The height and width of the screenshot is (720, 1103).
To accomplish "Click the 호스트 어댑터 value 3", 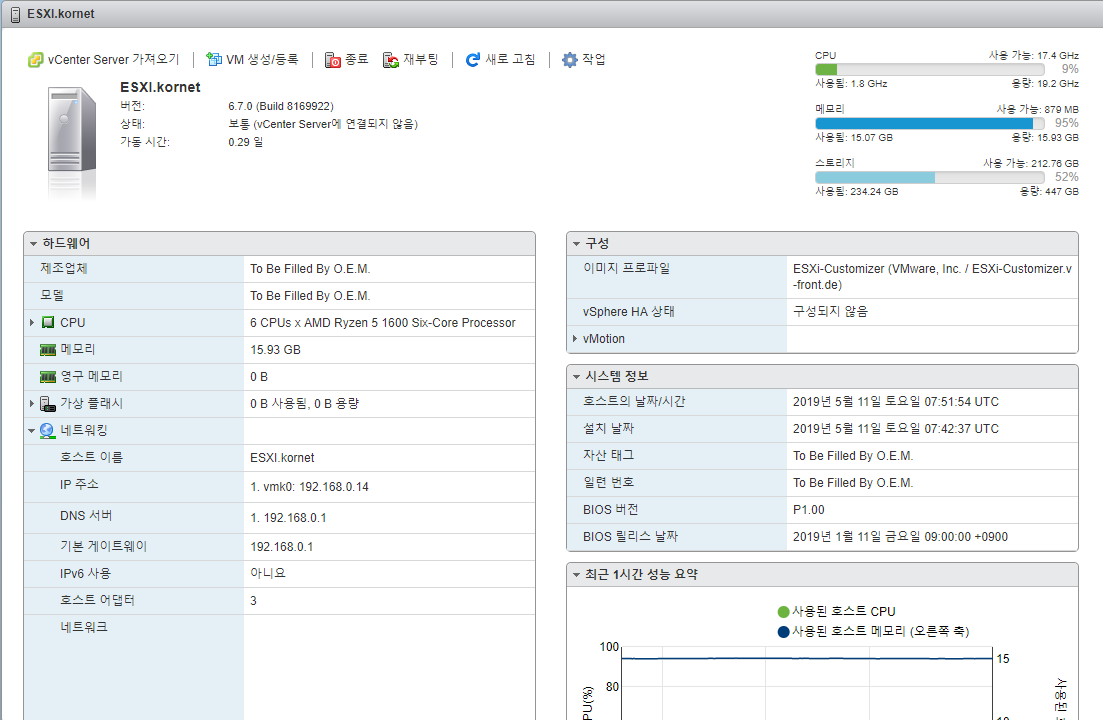I will coord(253,600).
